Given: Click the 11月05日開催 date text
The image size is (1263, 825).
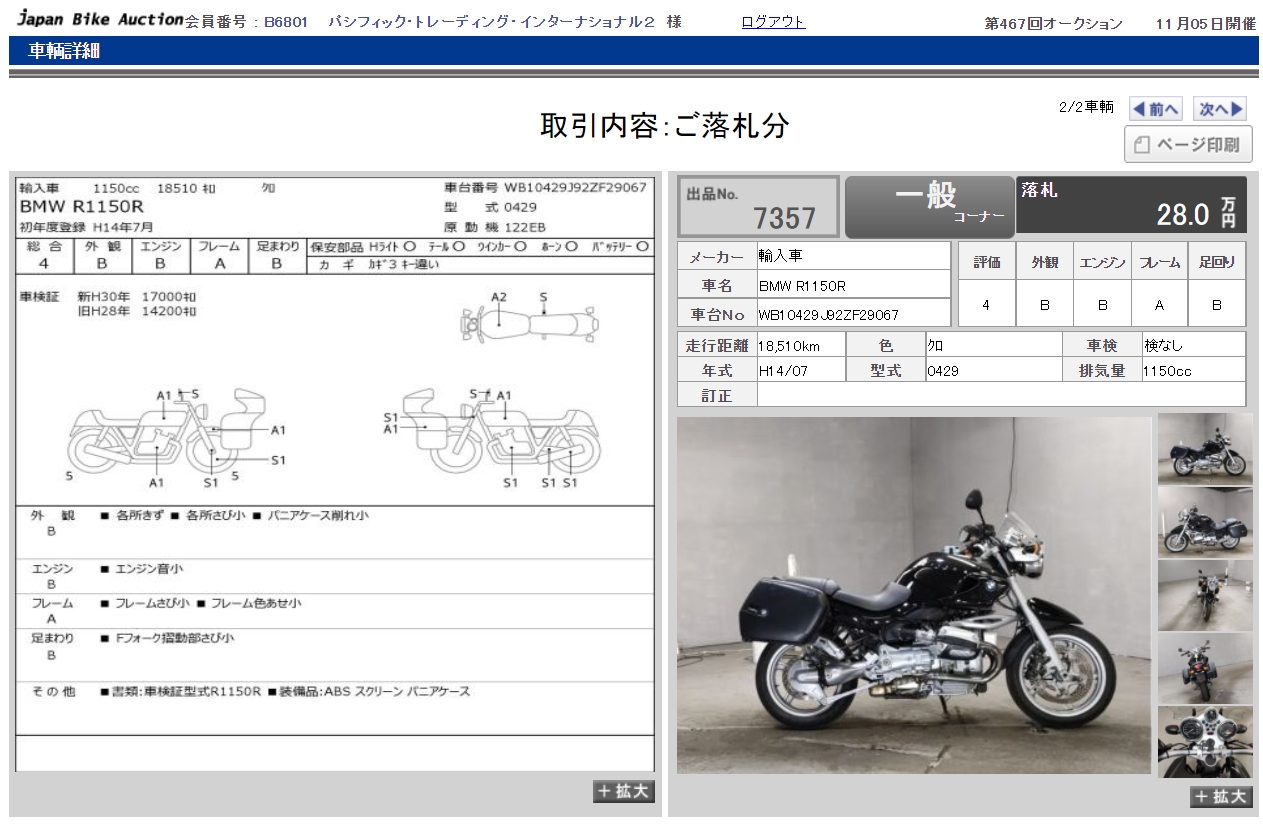Looking at the screenshot, I should [x=1205, y=23].
